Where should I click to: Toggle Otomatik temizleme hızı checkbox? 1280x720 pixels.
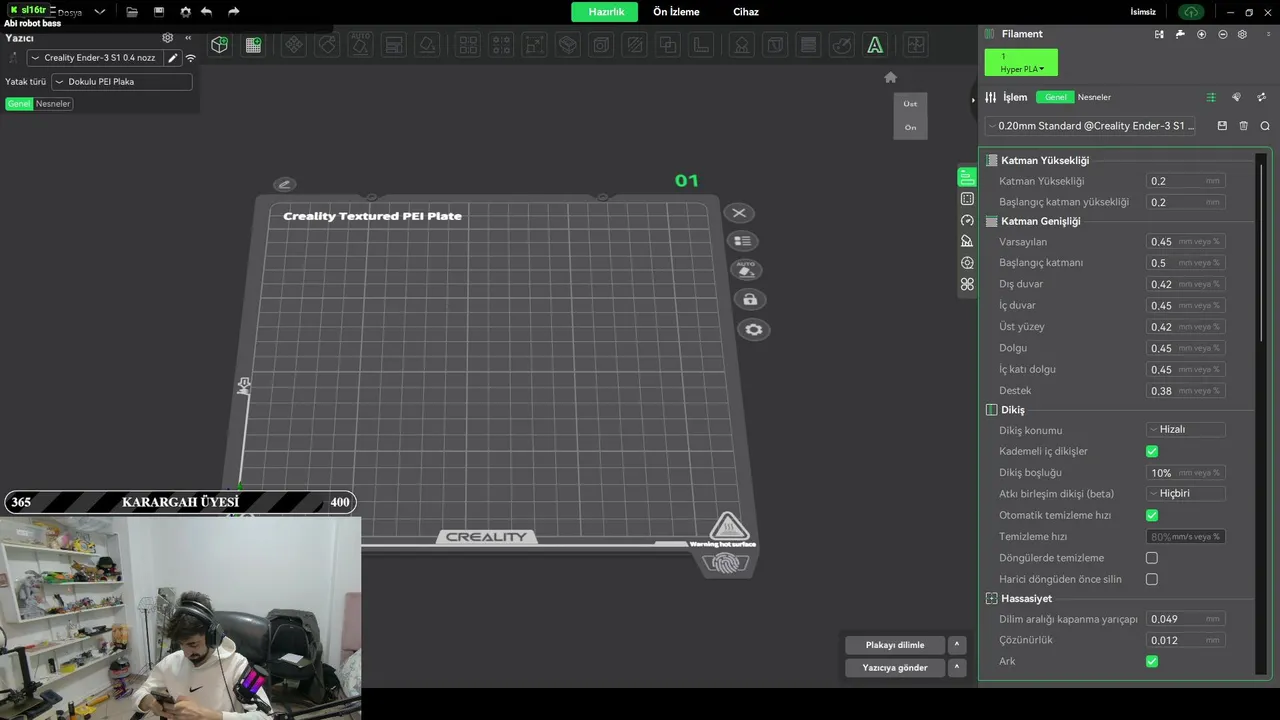(1152, 515)
